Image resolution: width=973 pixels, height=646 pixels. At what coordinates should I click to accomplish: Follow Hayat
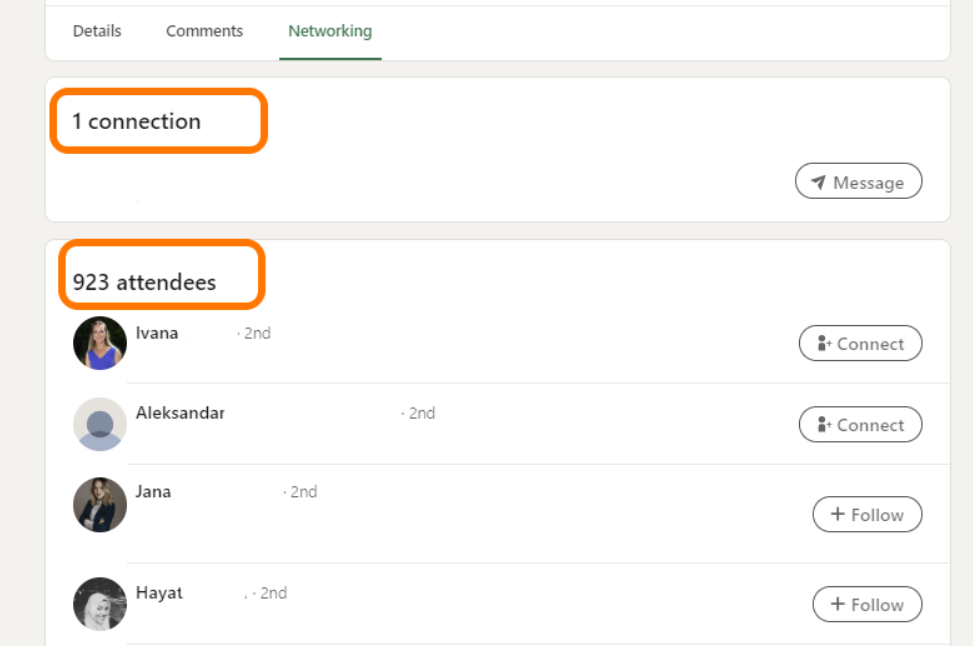tap(866, 604)
